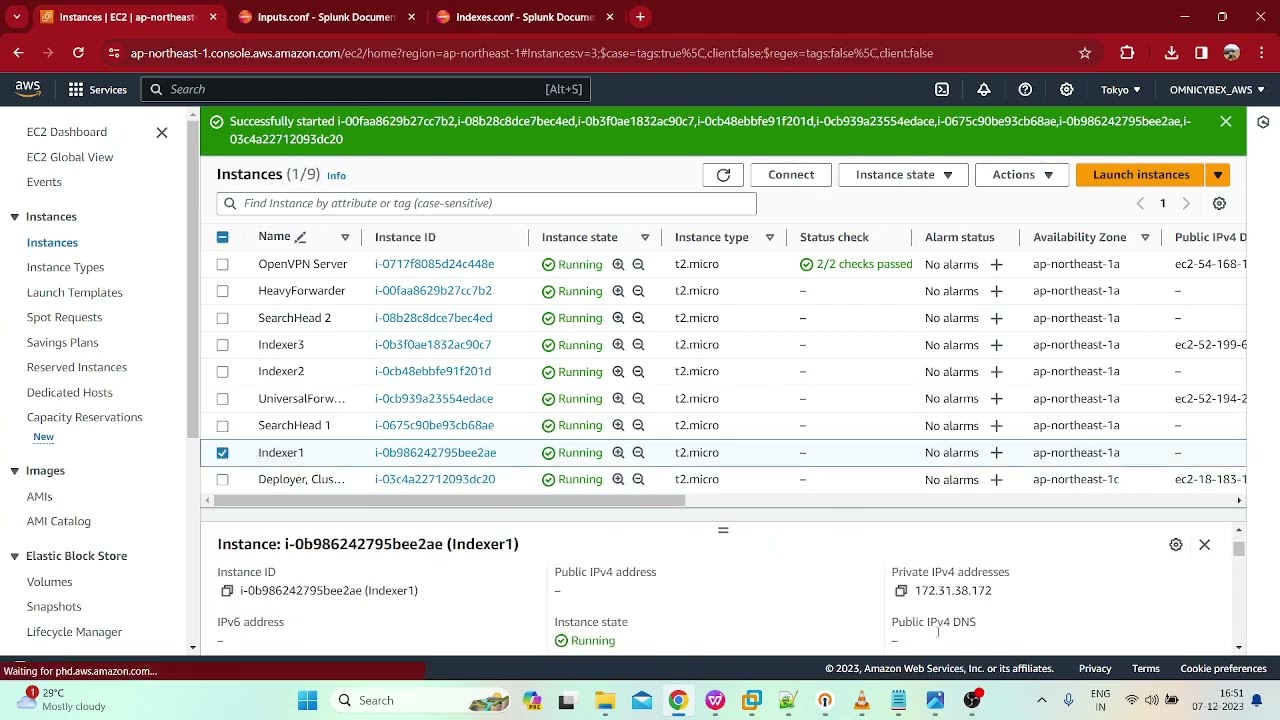Close the instance details panel

(x=1204, y=545)
